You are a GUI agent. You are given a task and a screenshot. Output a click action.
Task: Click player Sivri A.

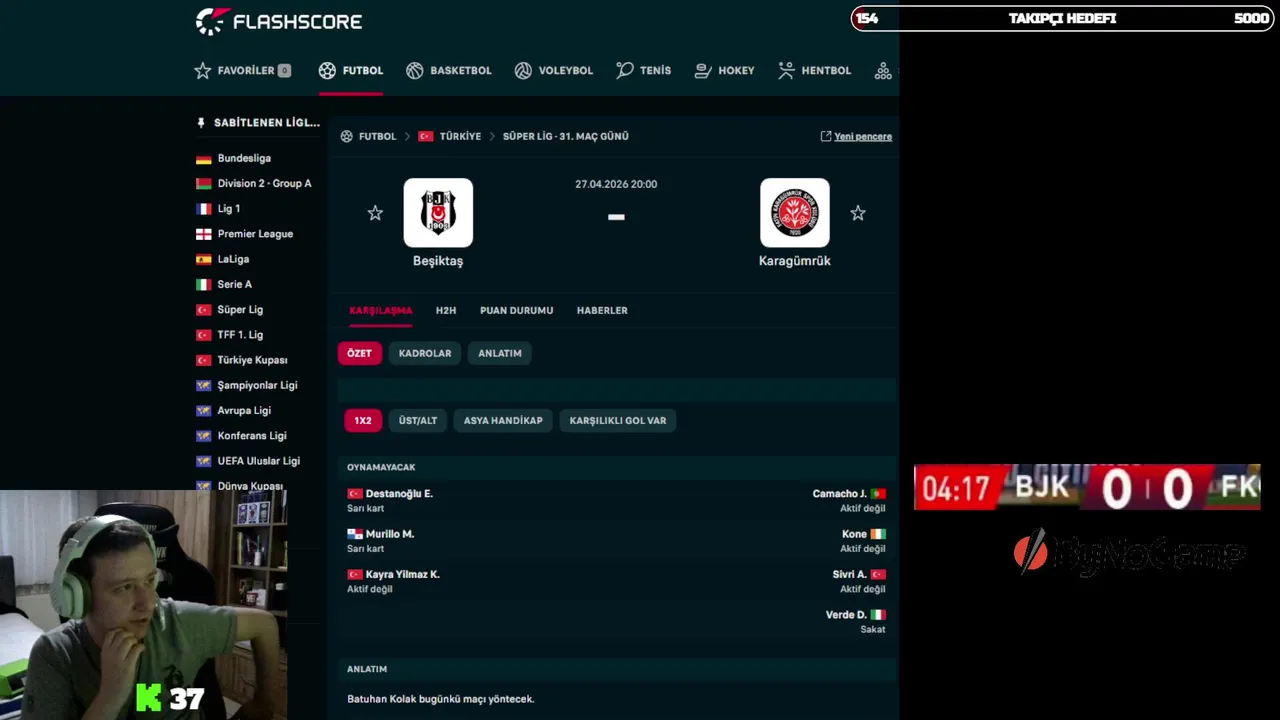850,574
